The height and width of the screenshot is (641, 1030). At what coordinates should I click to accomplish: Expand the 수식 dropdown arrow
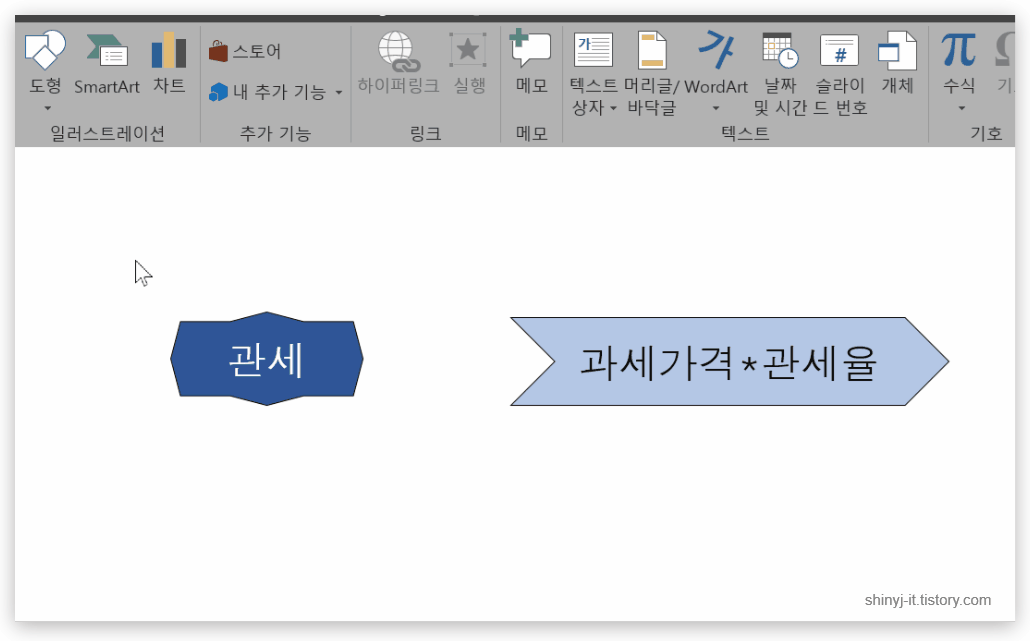point(962,108)
